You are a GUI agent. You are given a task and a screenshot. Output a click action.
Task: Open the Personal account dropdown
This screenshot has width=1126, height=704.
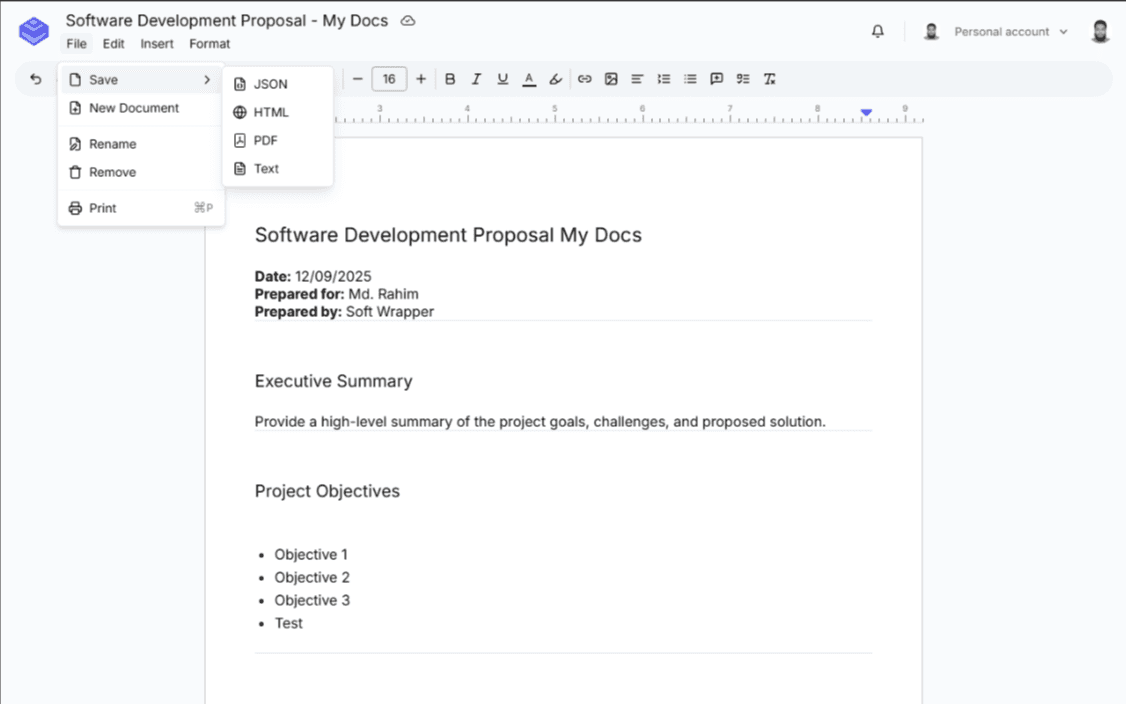(1010, 31)
